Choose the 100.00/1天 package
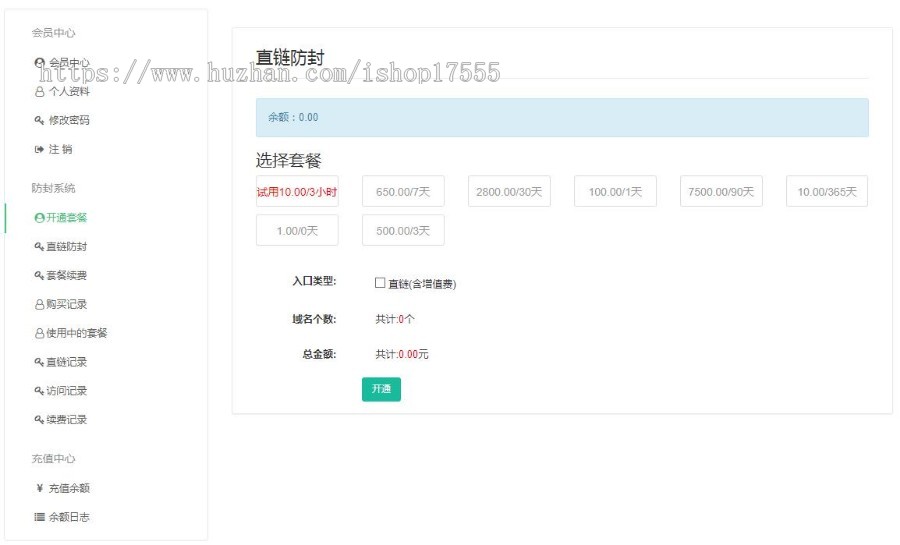Image resolution: width=900 pixels, height=545 pixels. pos(615,192)
